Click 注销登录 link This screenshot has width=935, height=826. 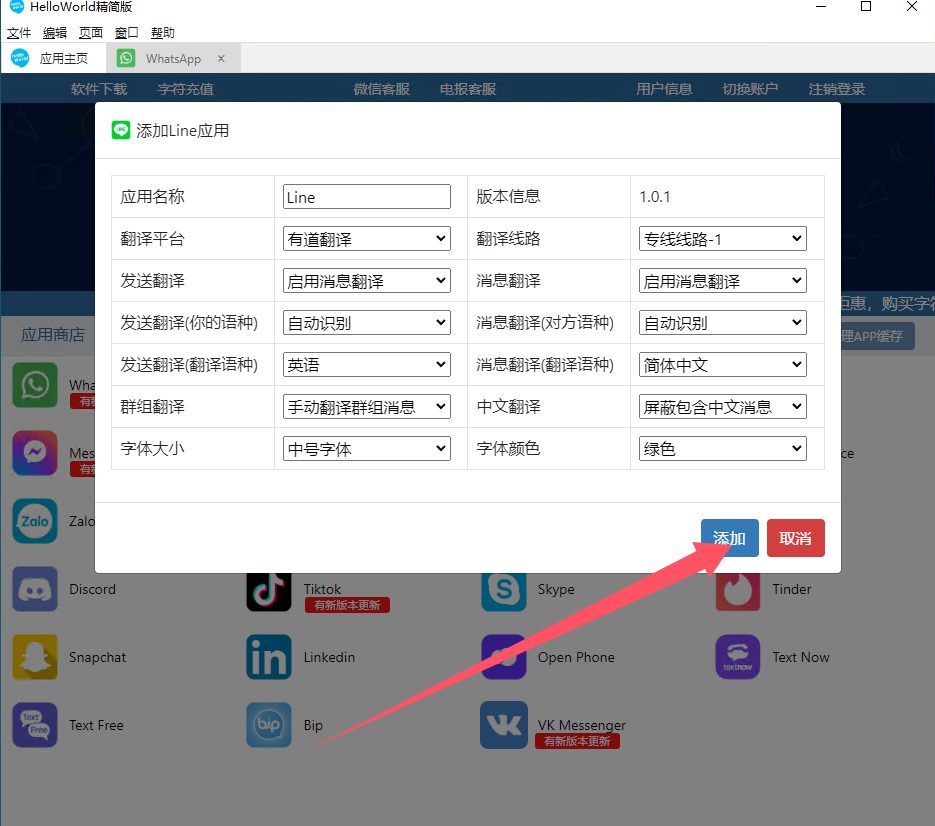tap(837, 89)
